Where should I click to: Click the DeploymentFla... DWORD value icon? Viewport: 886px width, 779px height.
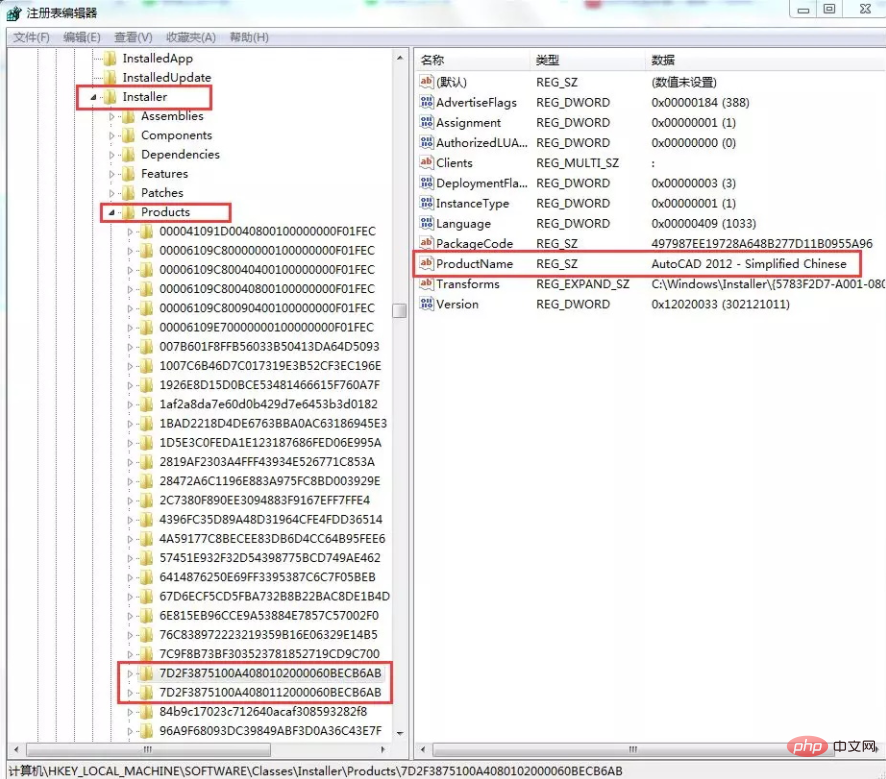tap(427, 182)
